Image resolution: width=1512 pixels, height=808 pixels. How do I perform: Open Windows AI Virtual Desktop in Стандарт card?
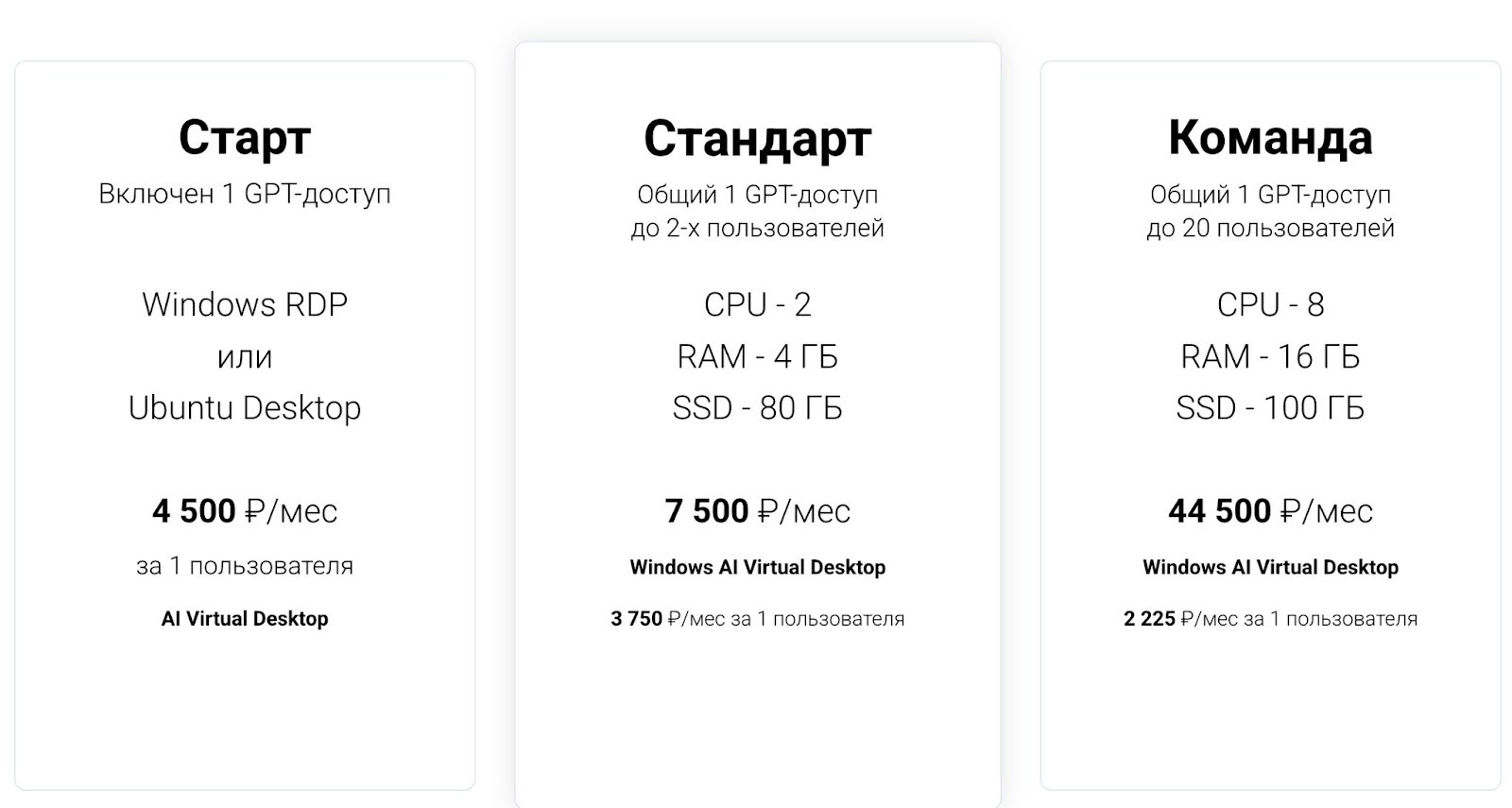pos(757,567)
